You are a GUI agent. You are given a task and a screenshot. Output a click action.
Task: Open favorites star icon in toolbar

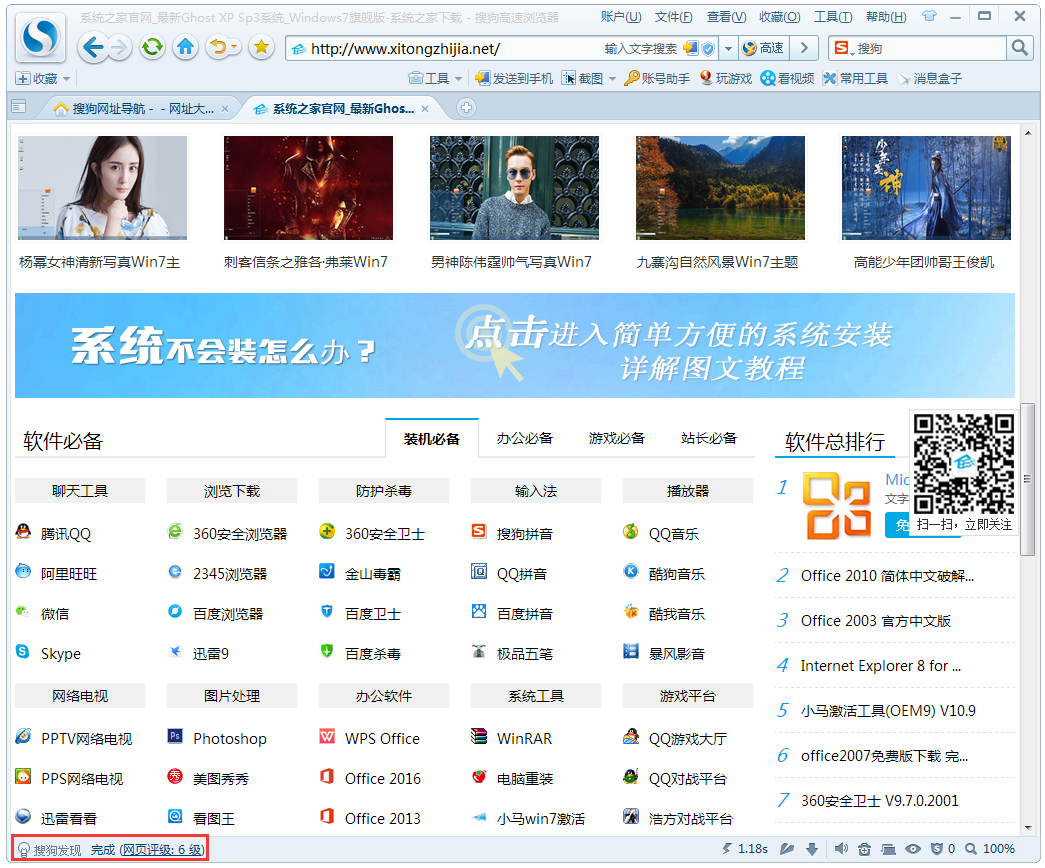[x=261, y=47]
